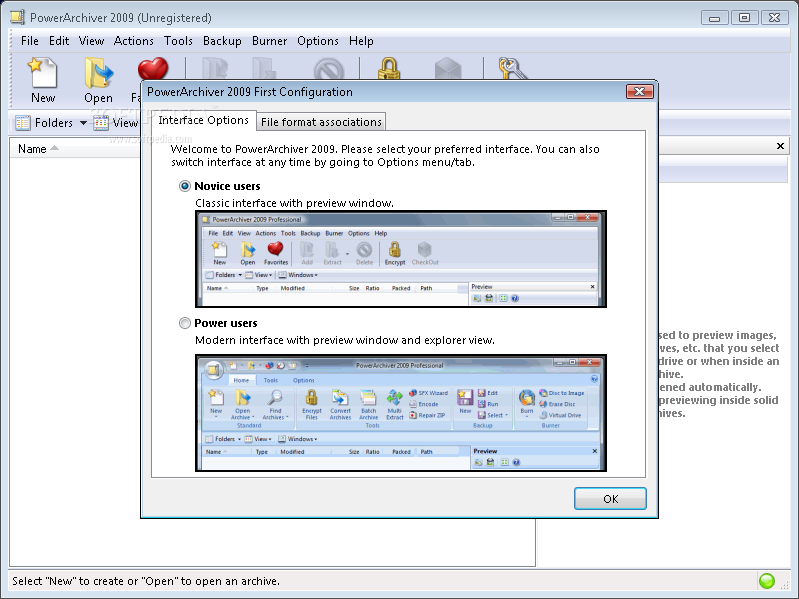This screenshot has height=599, width=799.
Task: Open the Tools menu
Action: (x=178, y=41)
